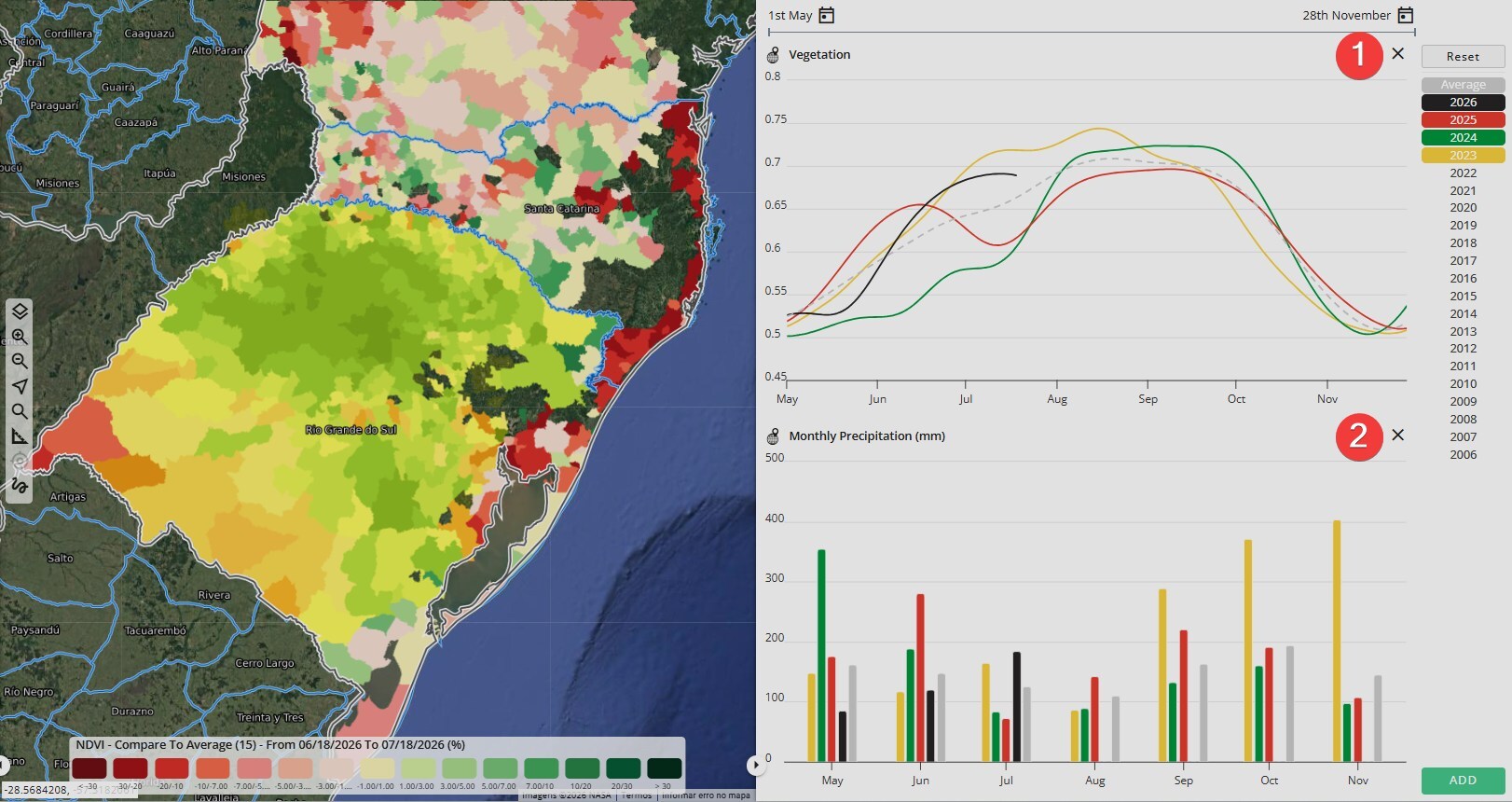
Task: Close the Vegetation chart
Action: (1397, 53)
